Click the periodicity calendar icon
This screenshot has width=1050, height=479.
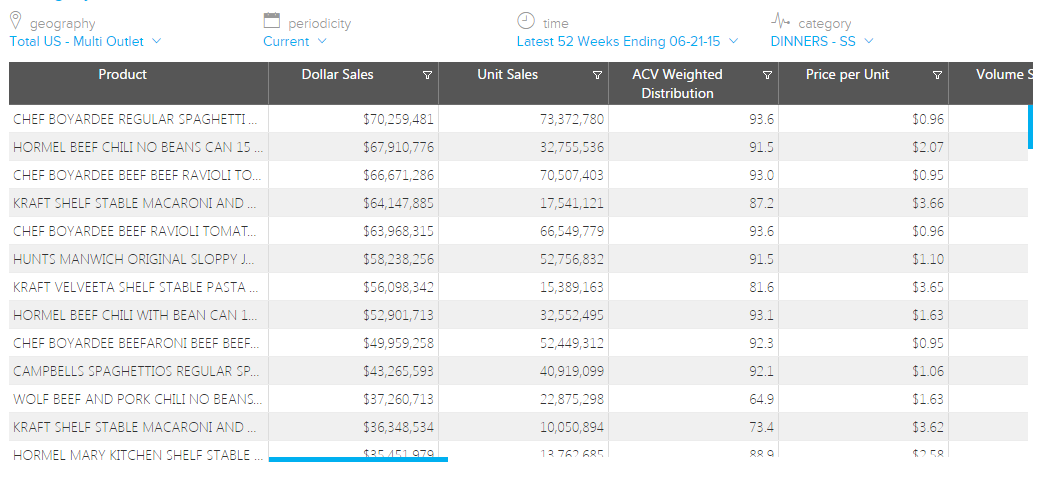point(271,21)
